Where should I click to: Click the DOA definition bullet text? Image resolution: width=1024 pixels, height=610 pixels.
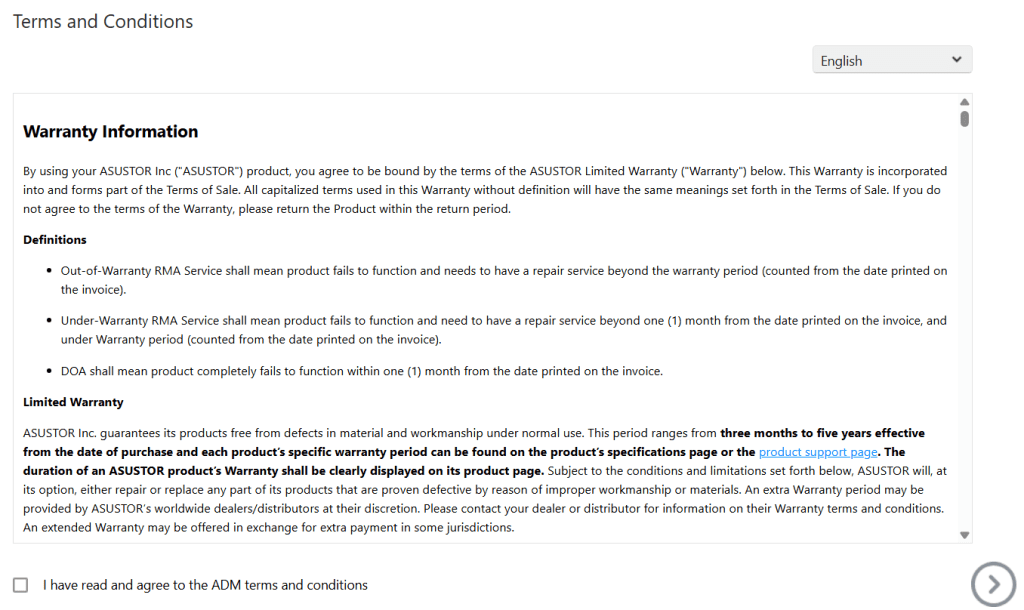tap(360, 371)
